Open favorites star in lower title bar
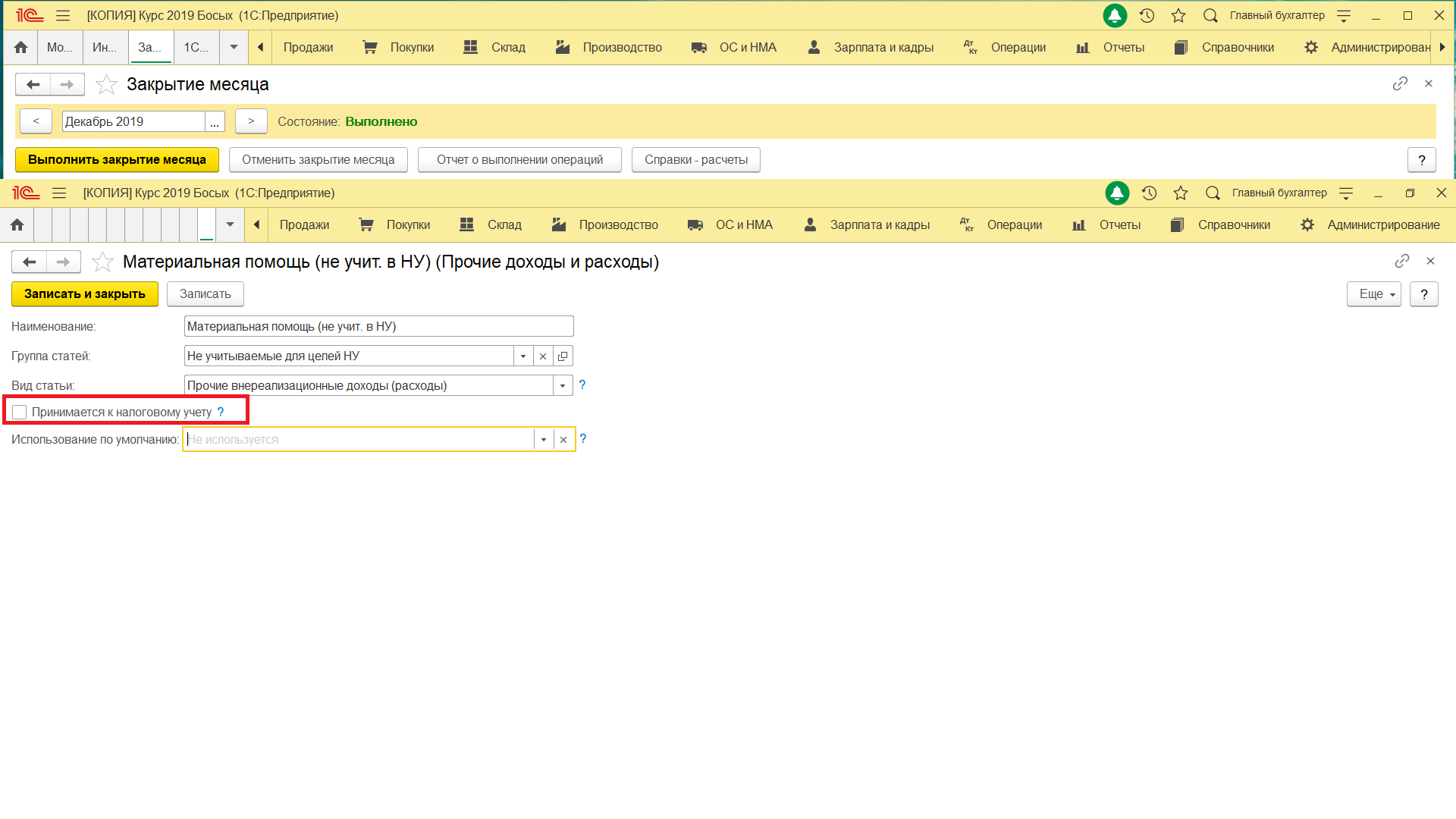This screenshot has width=1456, height=819. [1181, 193]
